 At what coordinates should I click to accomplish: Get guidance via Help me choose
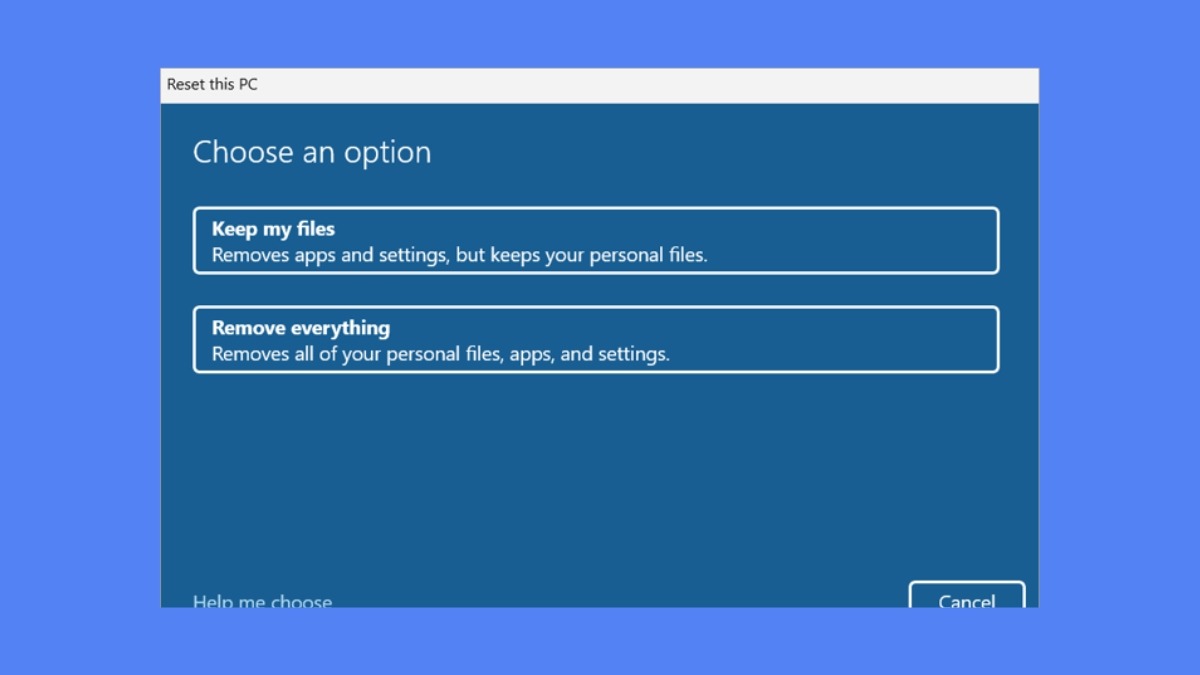[262, 600]
